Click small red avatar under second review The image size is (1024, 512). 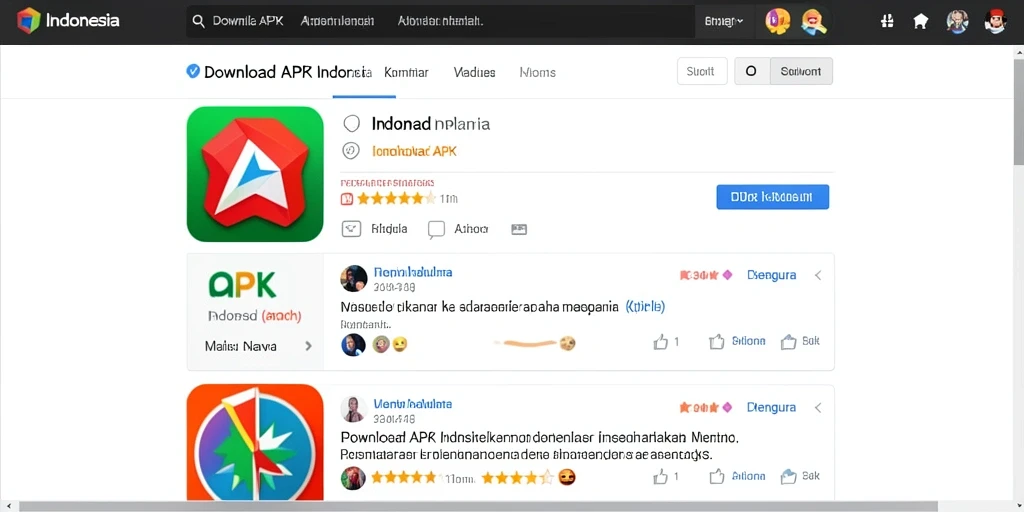(x=353, y=478)
